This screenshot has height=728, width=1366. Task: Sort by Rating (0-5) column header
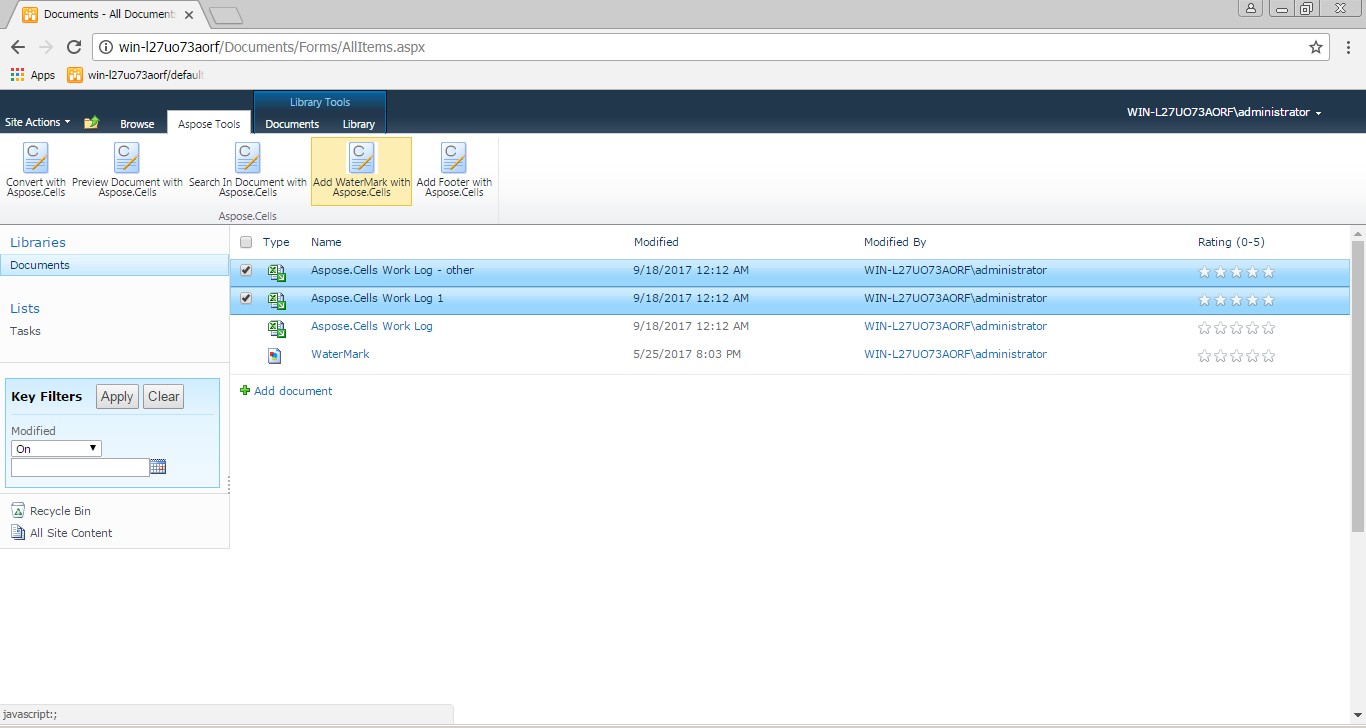(x=1231, y=242)
